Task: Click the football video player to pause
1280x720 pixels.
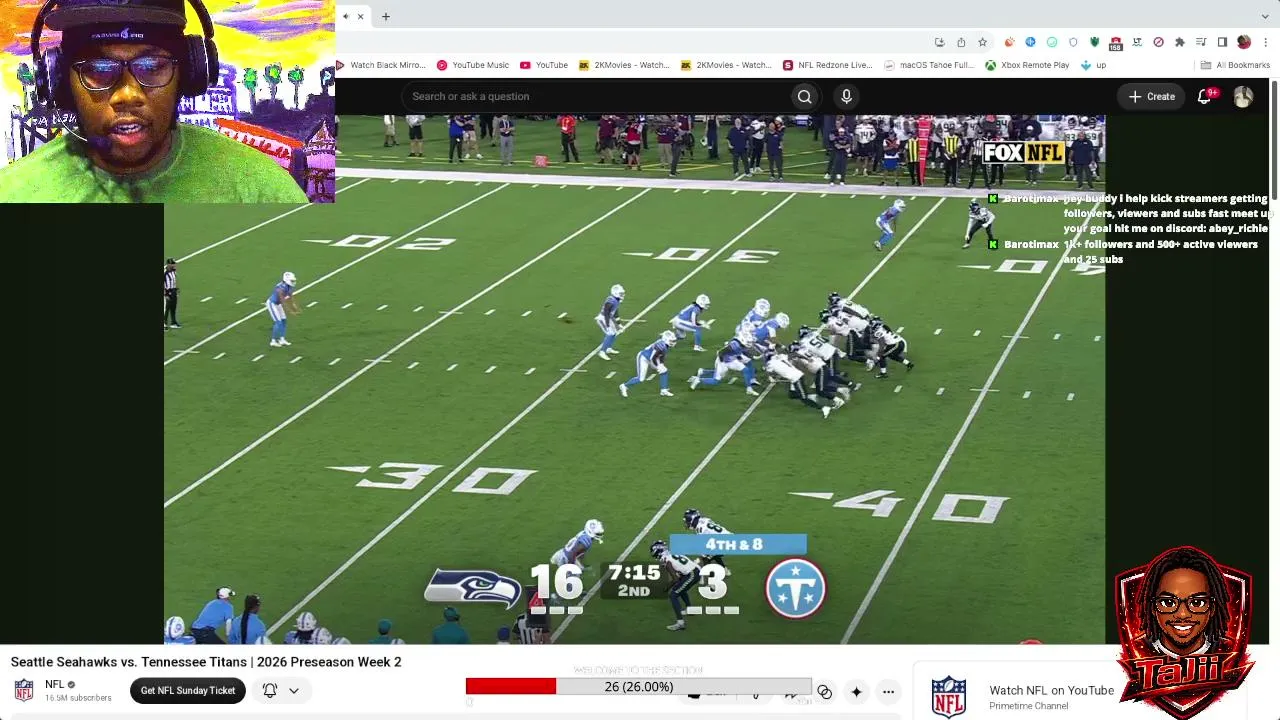Action: coord(635,380)
